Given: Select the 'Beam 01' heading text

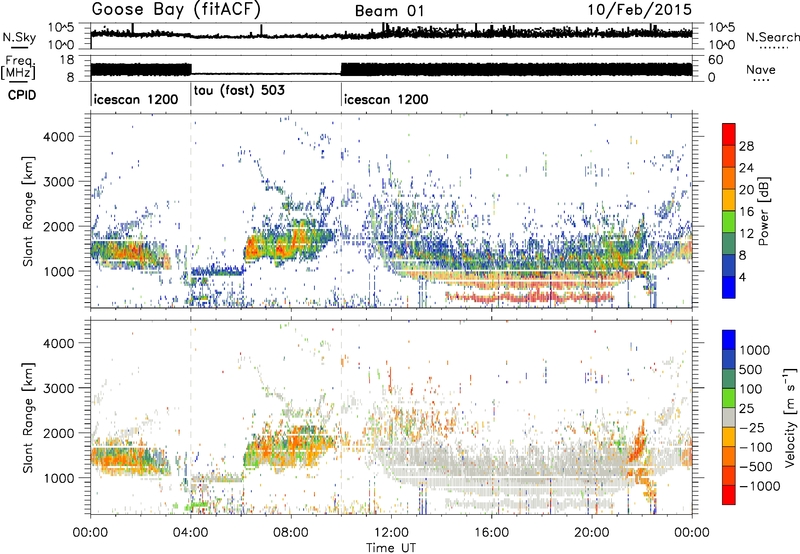Looking at the screenshot, I should click(389, 11).
